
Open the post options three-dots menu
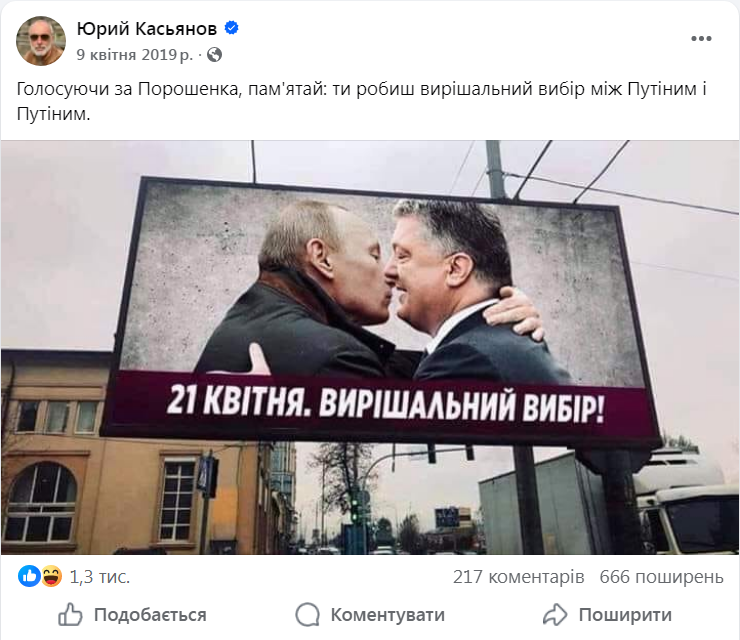coord(701,38)
